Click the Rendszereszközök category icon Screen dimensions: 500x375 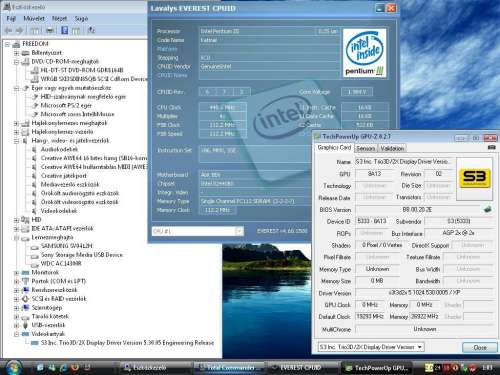coord(25,290)
